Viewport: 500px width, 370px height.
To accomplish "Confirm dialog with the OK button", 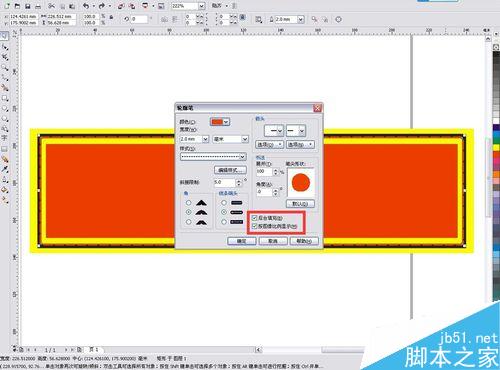I will pyautogui.click(x=242, y=241).
